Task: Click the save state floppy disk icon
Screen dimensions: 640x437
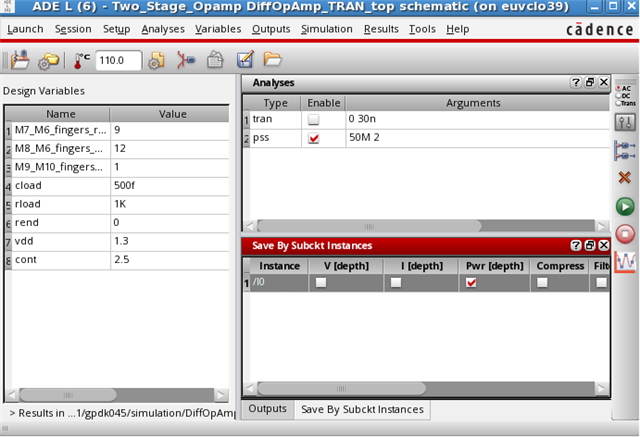Action: [18, 61]
